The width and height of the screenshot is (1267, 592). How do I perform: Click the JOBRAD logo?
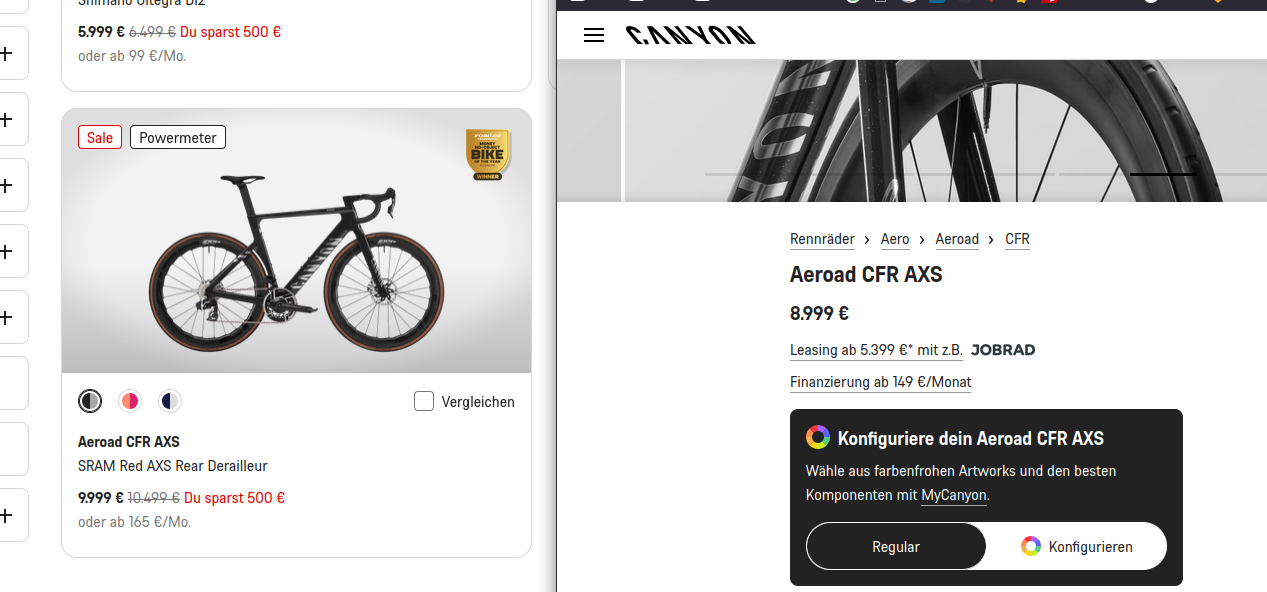1003,350
